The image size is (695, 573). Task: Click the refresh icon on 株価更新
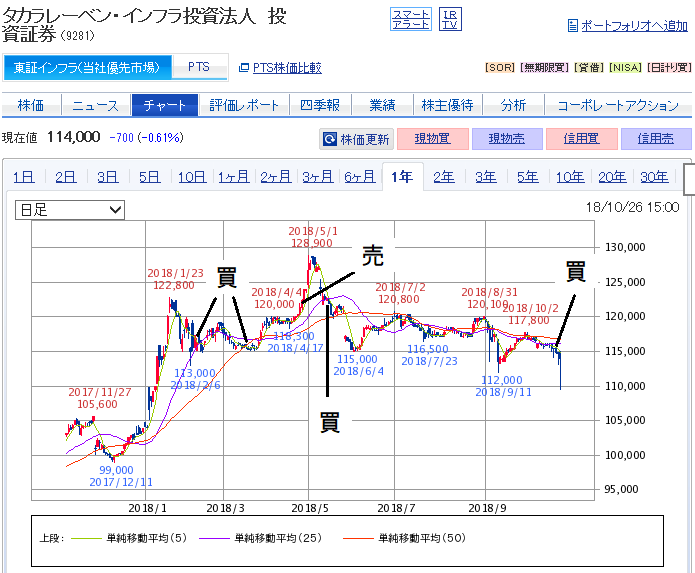click(330, 140)
